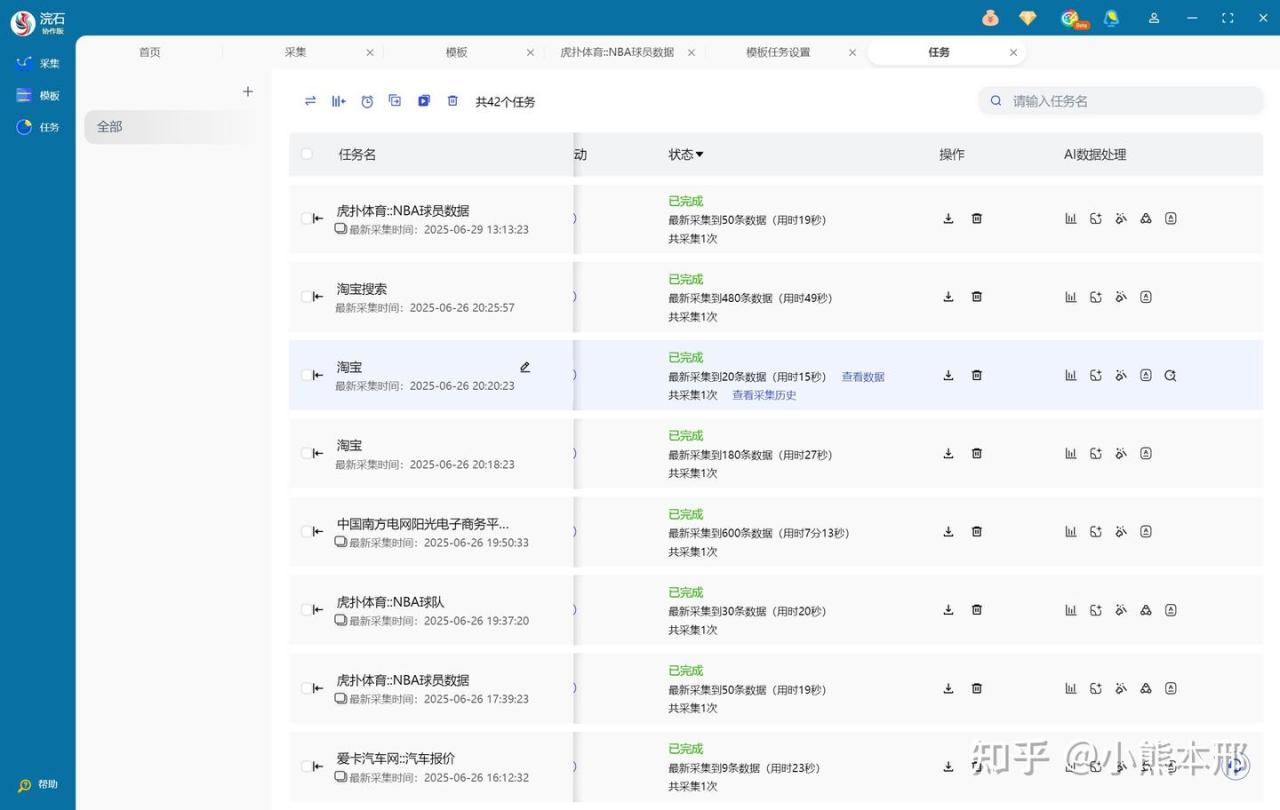Click the swap arrows toolbar icon
Image resolution: width=1280 pixels, height=810 pixels.
point(310,101)
